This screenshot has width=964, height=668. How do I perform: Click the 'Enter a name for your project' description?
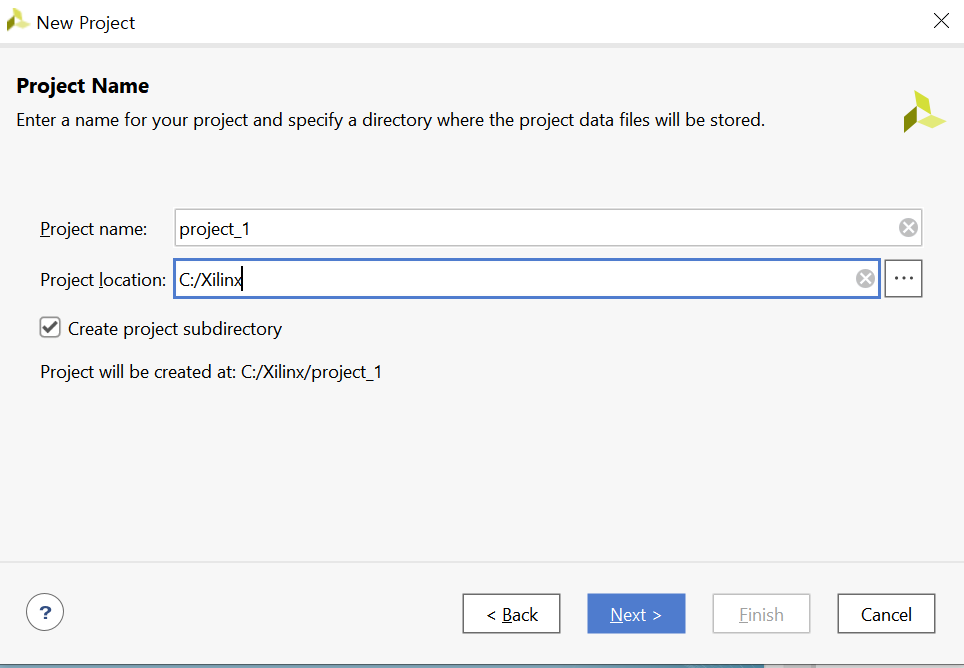[390, 120]
